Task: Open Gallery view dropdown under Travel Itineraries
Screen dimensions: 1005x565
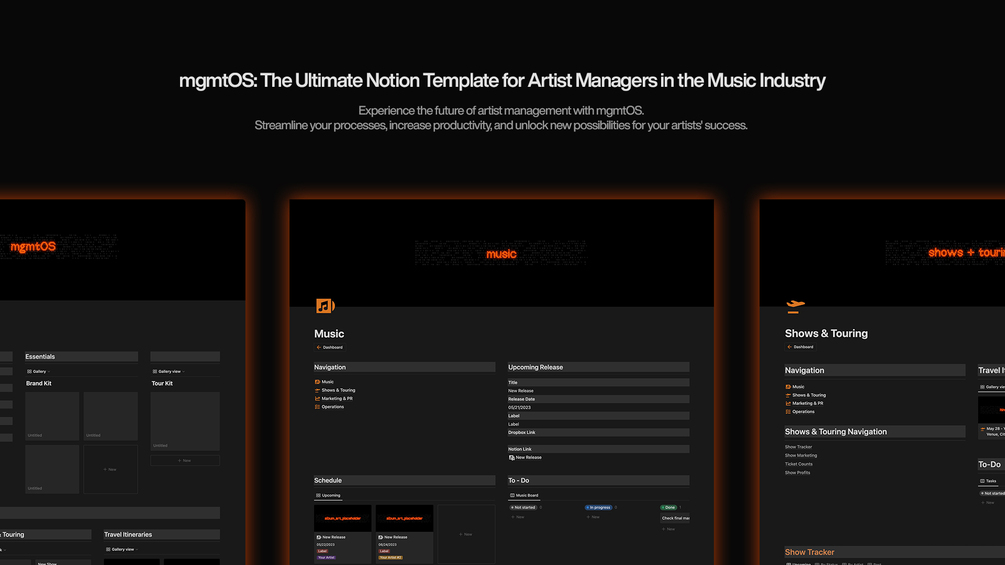Action: coord(122,550)
